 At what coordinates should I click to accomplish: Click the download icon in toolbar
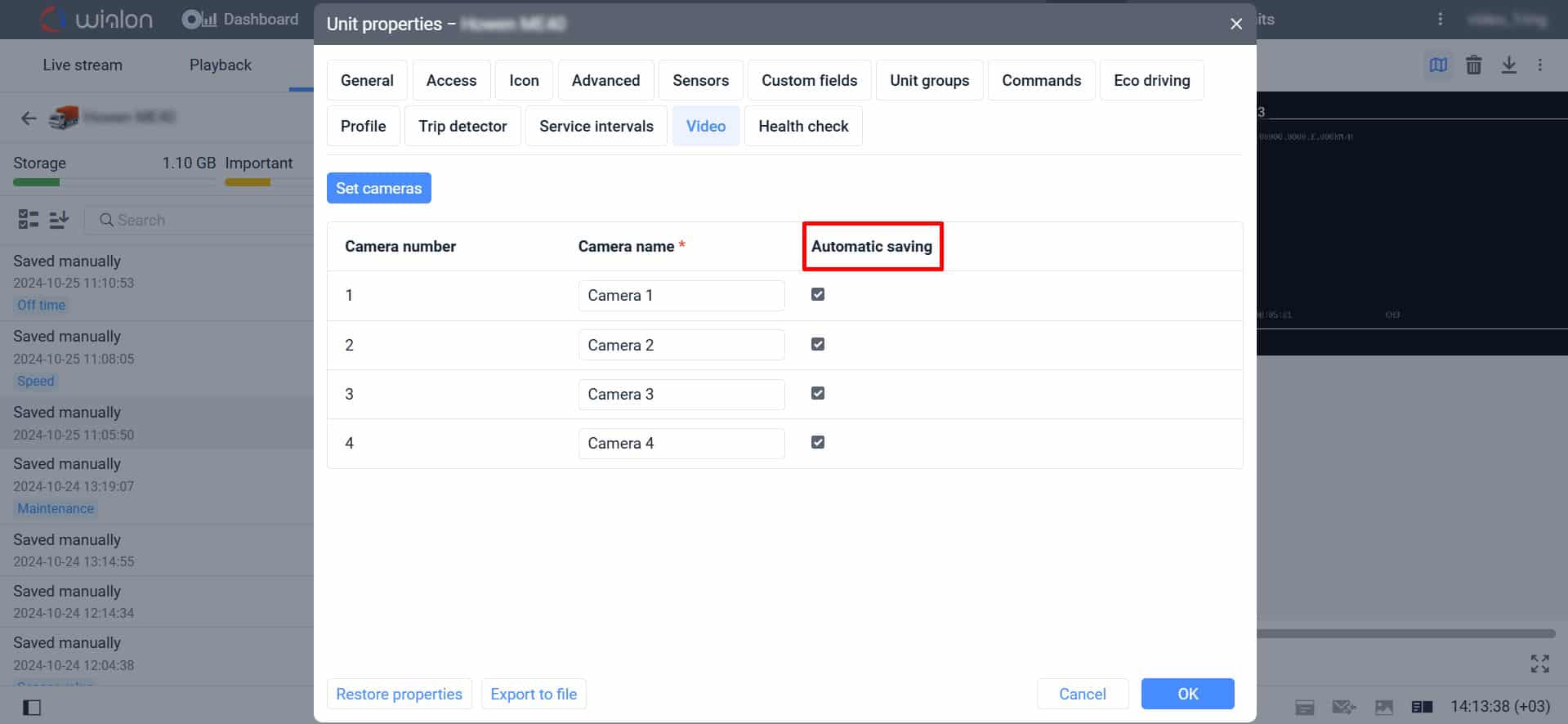point(1508,65)
